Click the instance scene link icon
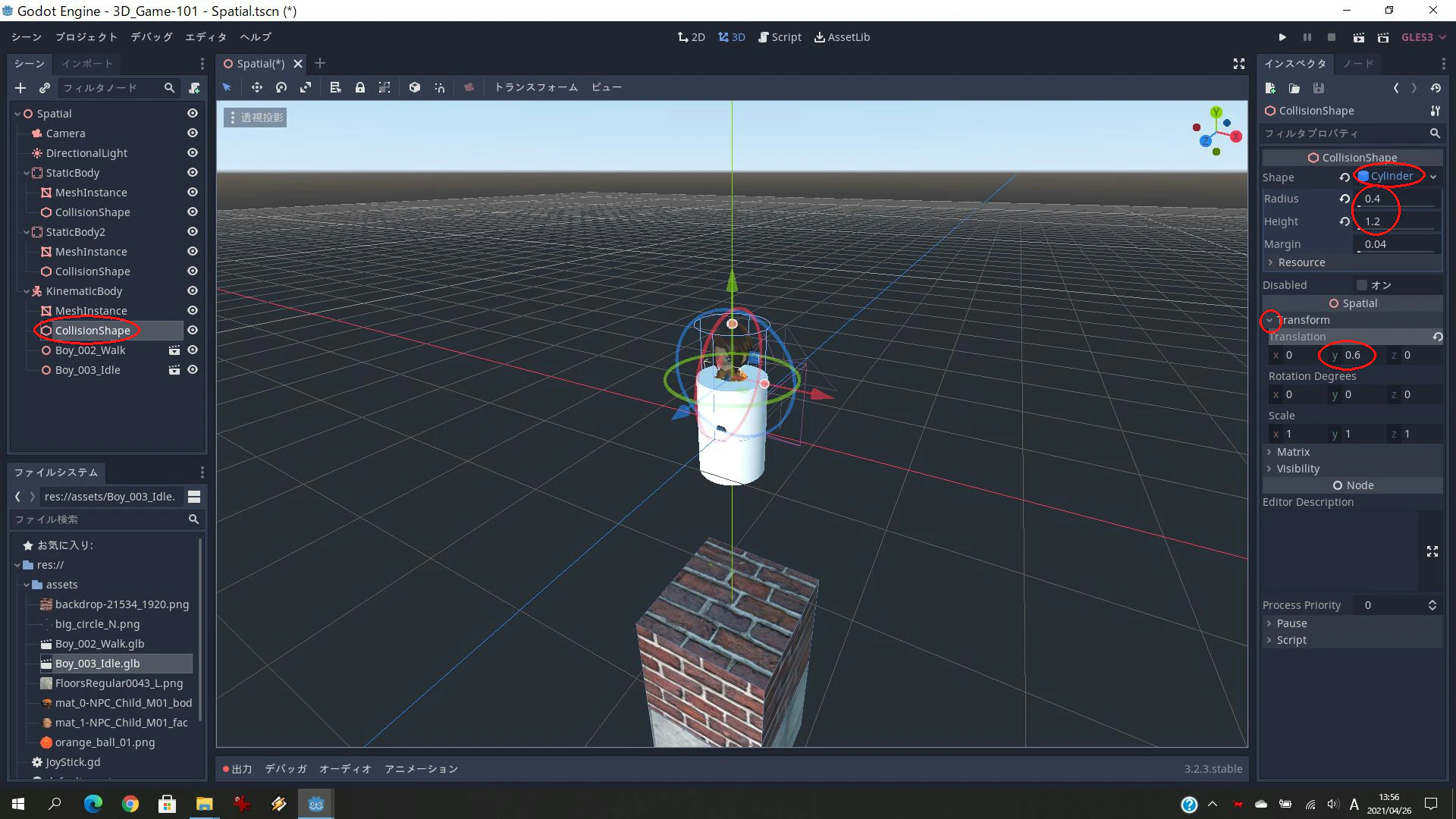This screenshot has height=819, width=1456. click(x=45, y=88)
